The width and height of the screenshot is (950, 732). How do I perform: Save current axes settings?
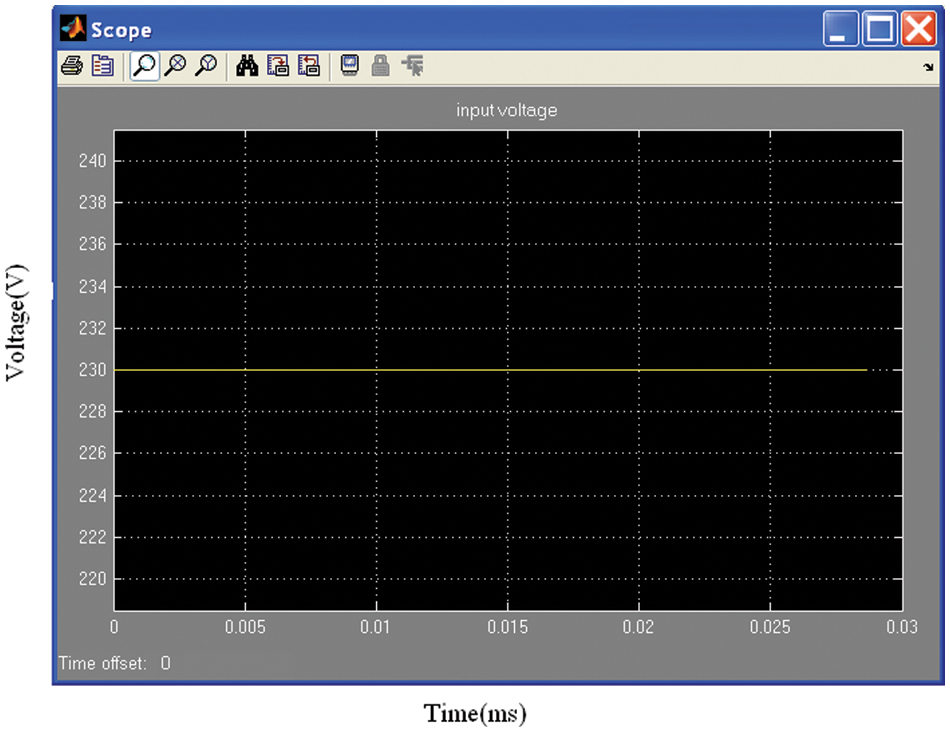(279, 67)
